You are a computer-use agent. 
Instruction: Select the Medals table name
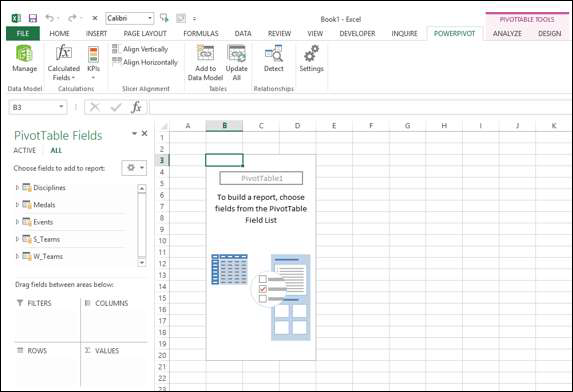coord(44,205)
